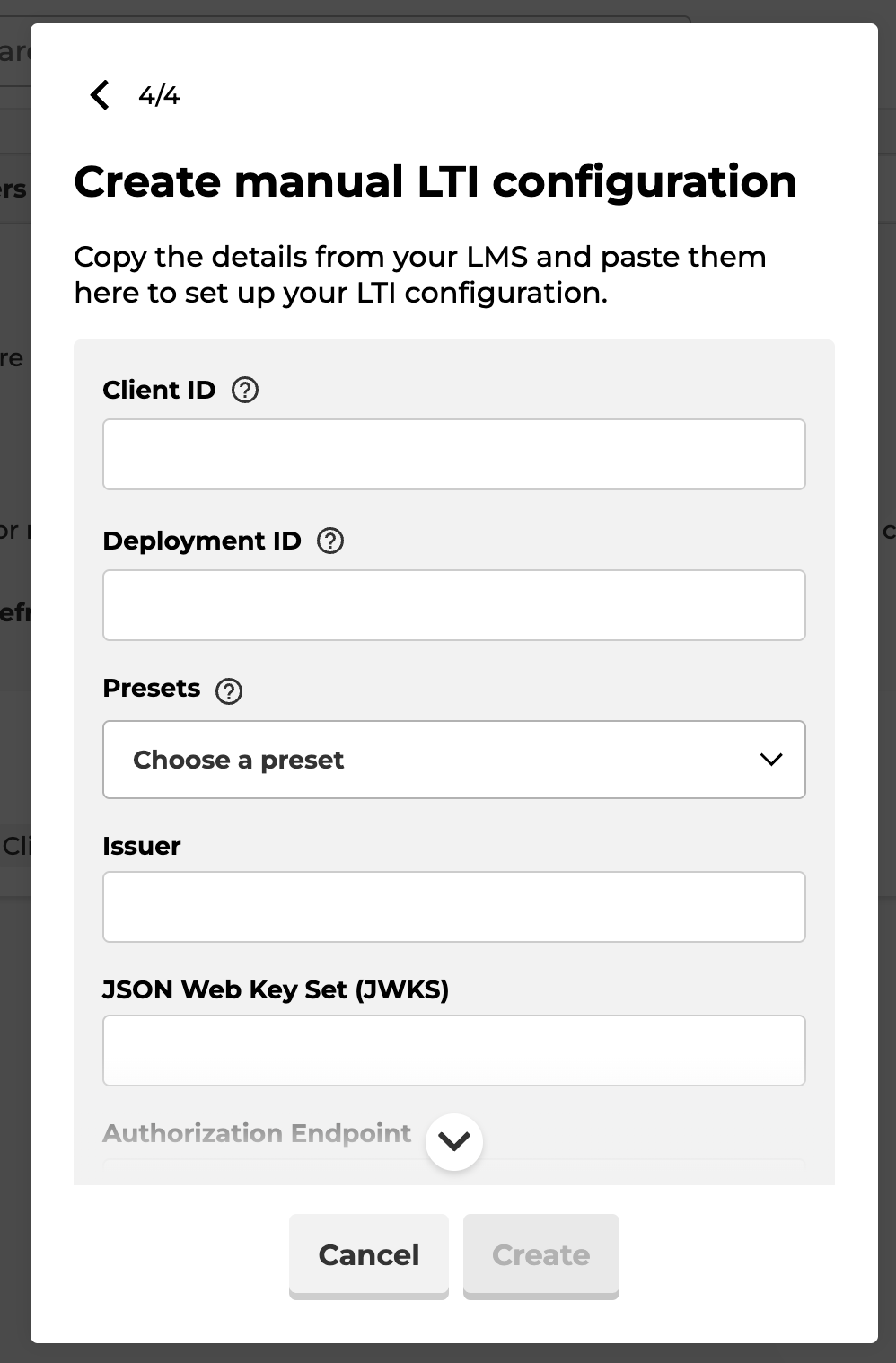
Task: Click the JSON Web Key Set (JWKS) label
Action: pos(276,989)
